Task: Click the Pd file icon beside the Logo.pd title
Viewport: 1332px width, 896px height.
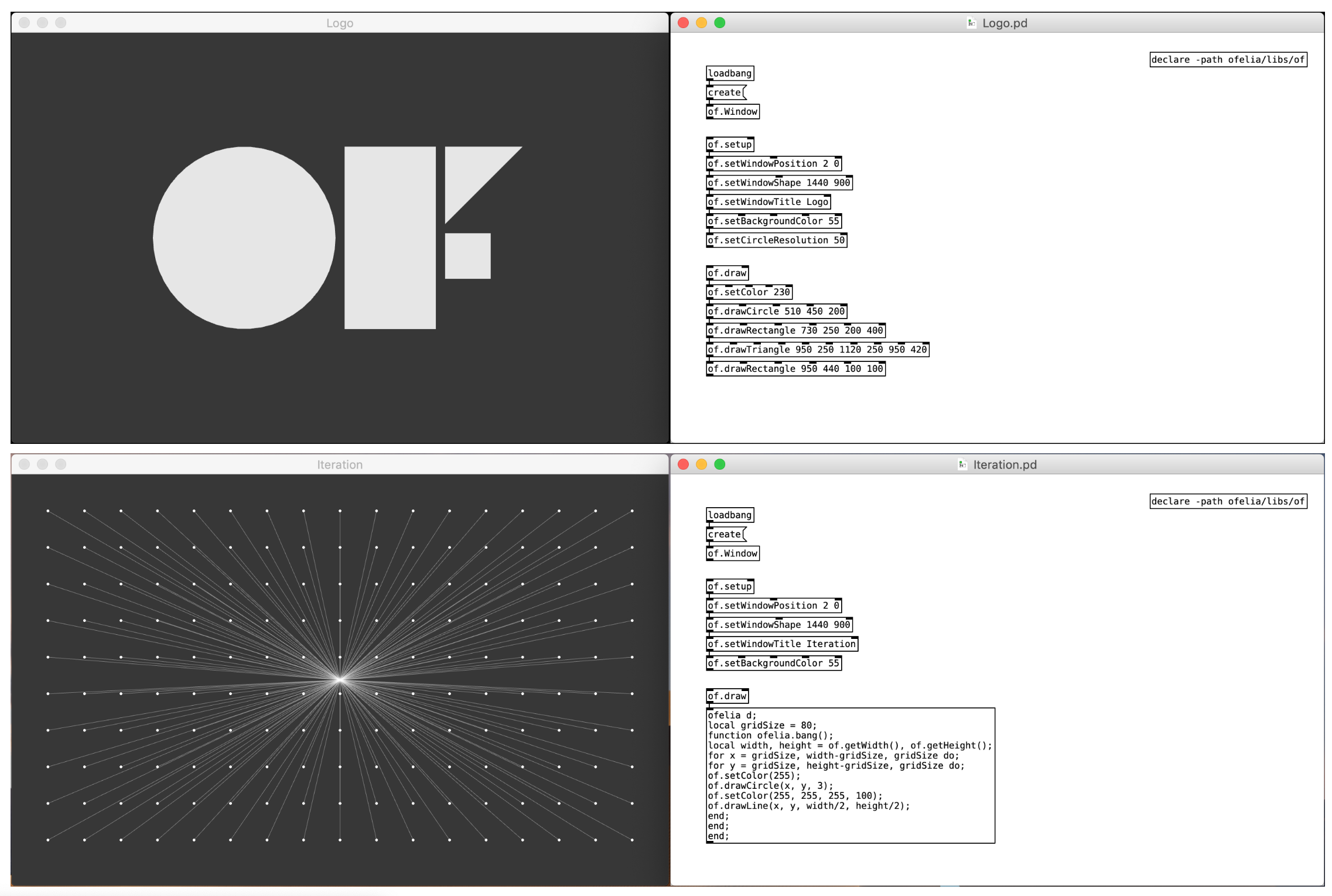Action: click(x=971, y=23)
